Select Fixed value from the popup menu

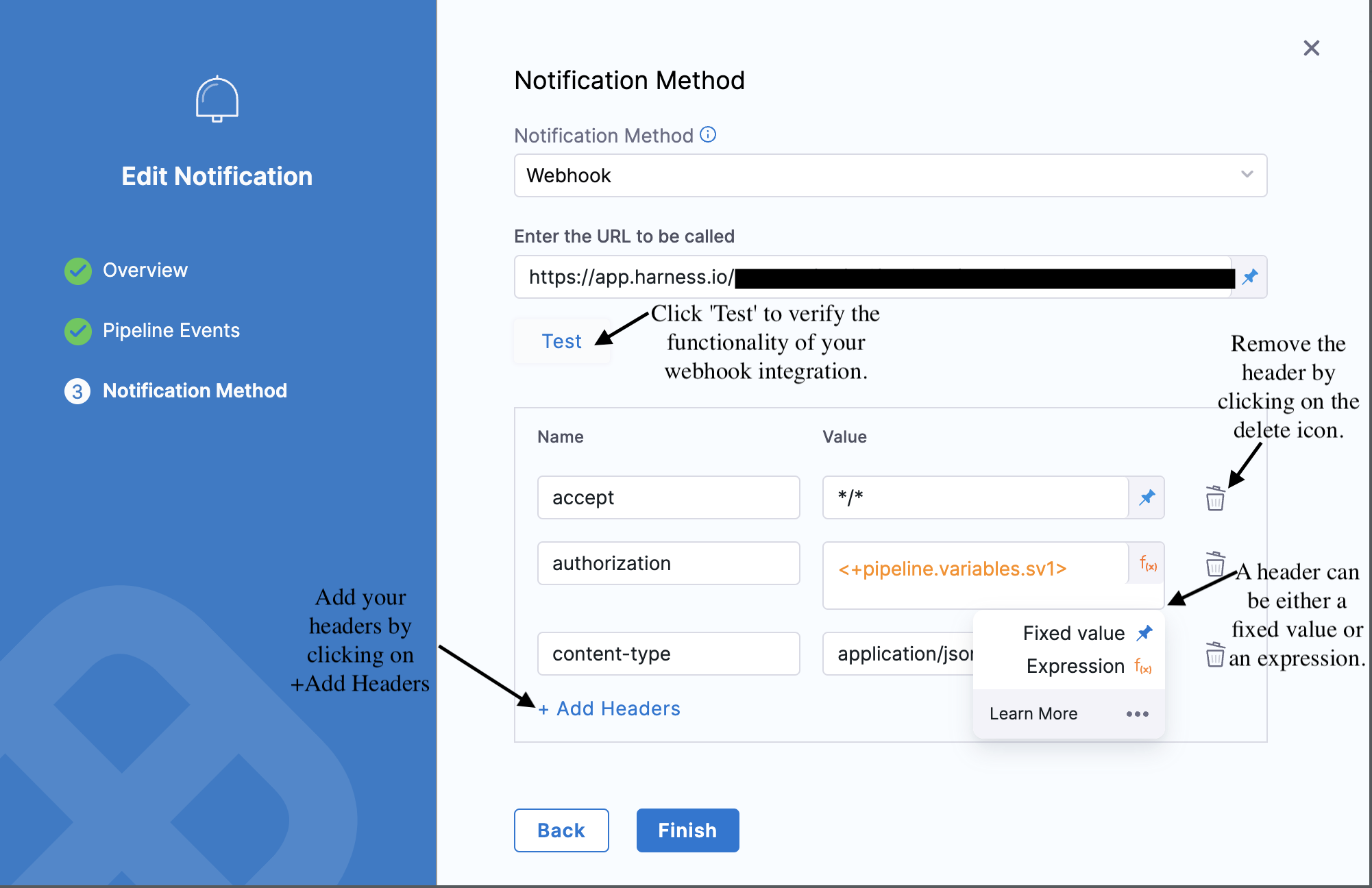1074,633
